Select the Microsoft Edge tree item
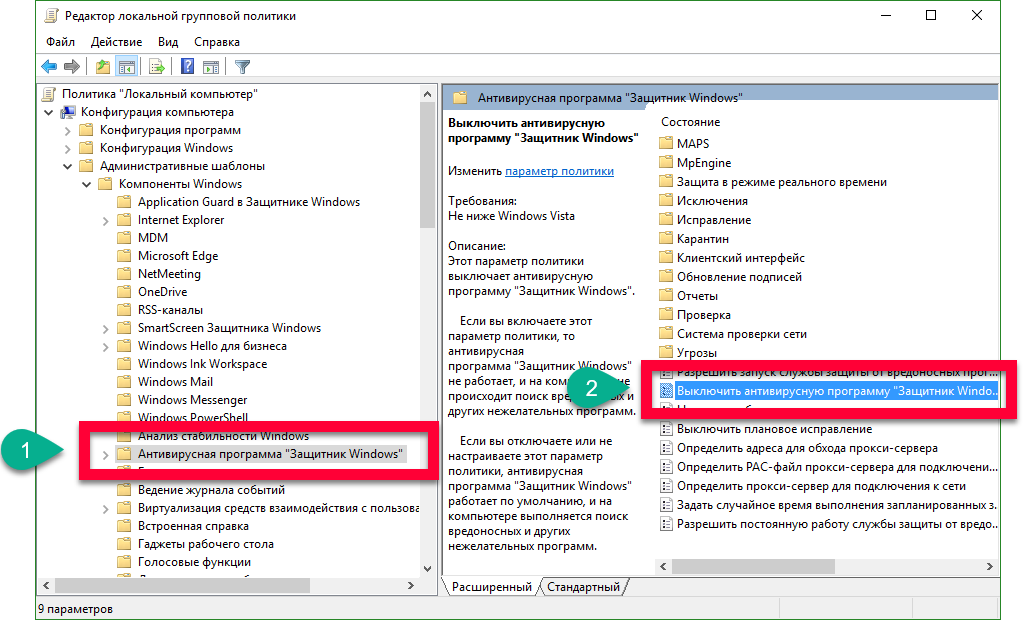 pos(177,256)
